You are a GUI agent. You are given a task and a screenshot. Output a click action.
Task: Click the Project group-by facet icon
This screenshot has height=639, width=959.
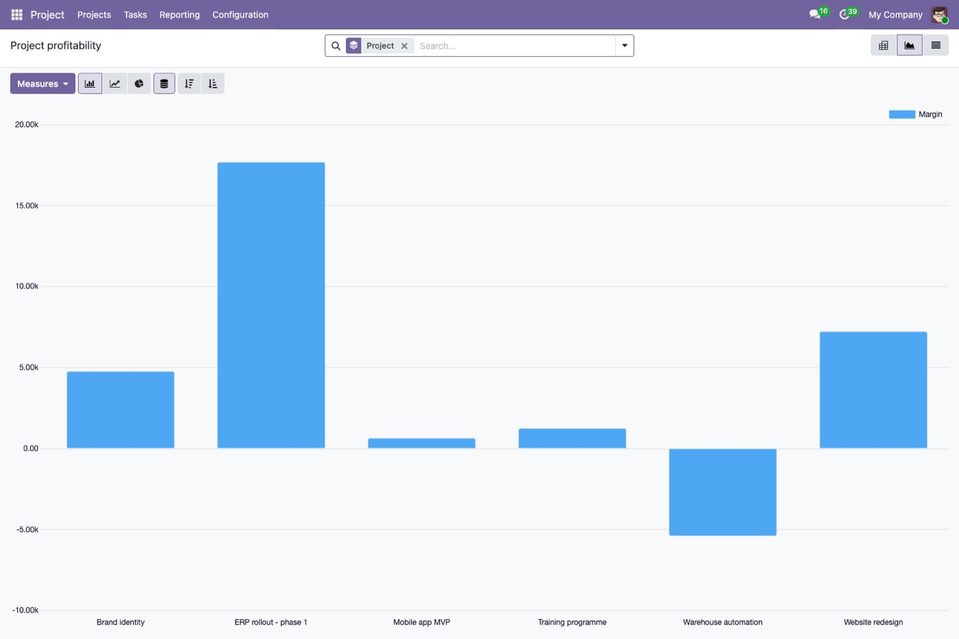[354, 46]
